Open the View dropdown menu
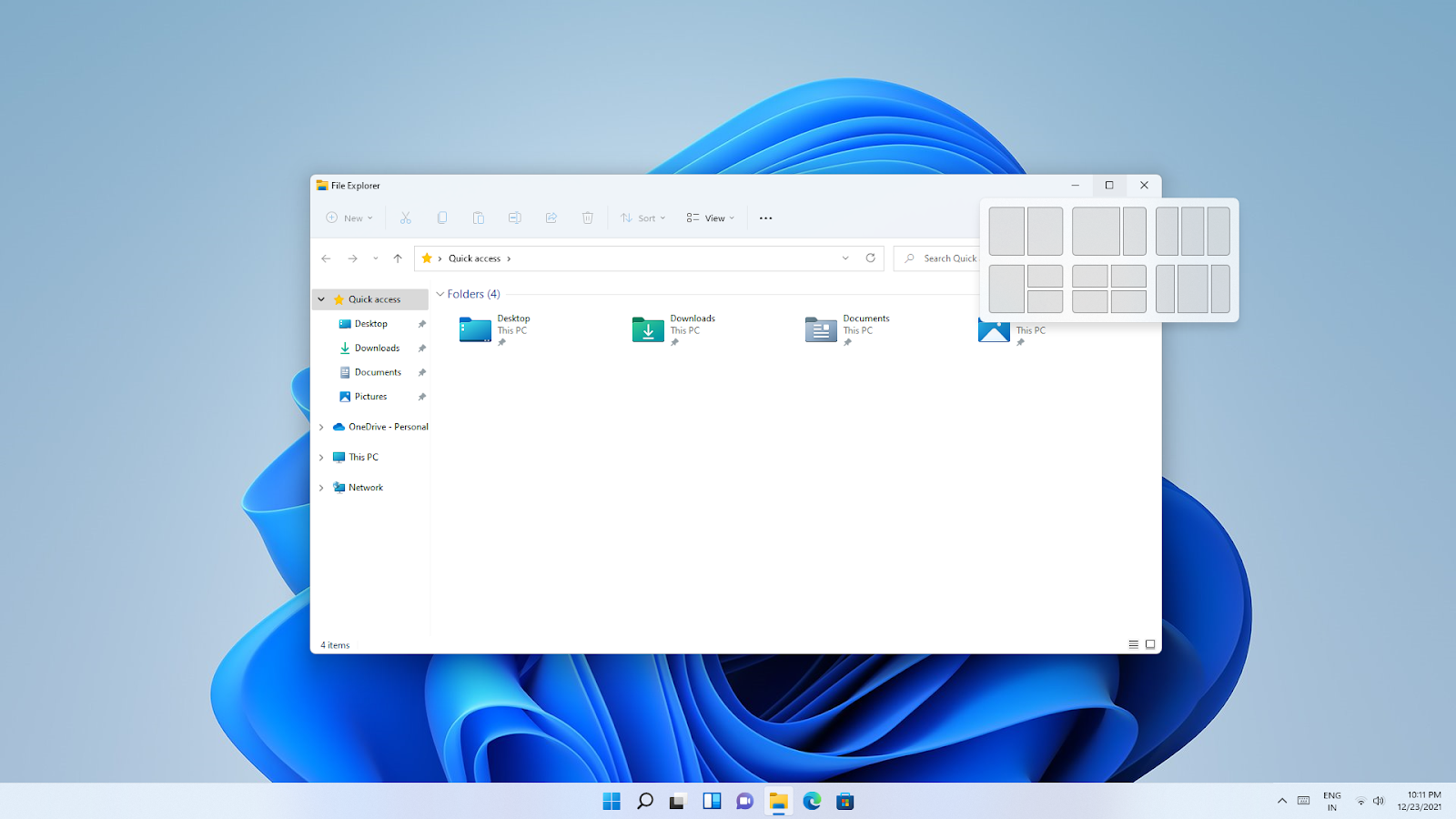Screen dimensions: 1456x819 point(711,218)
